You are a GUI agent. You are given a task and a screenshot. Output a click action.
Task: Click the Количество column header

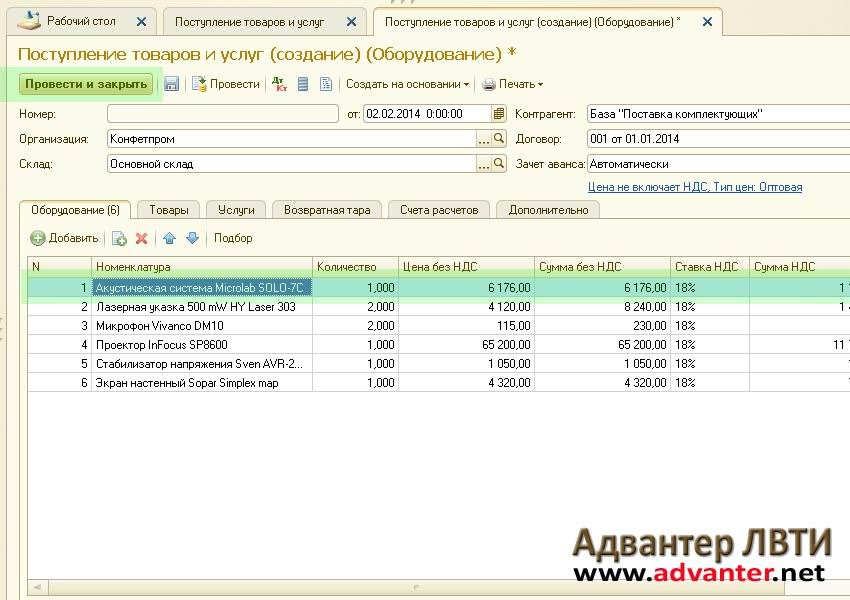coord(355,267)
